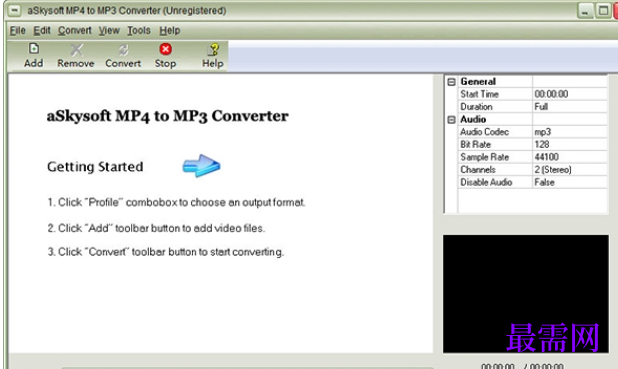Click the Channels property label
Image resolution: width=618 pixels, height=369 pixels.
click(x=478, y=170)
